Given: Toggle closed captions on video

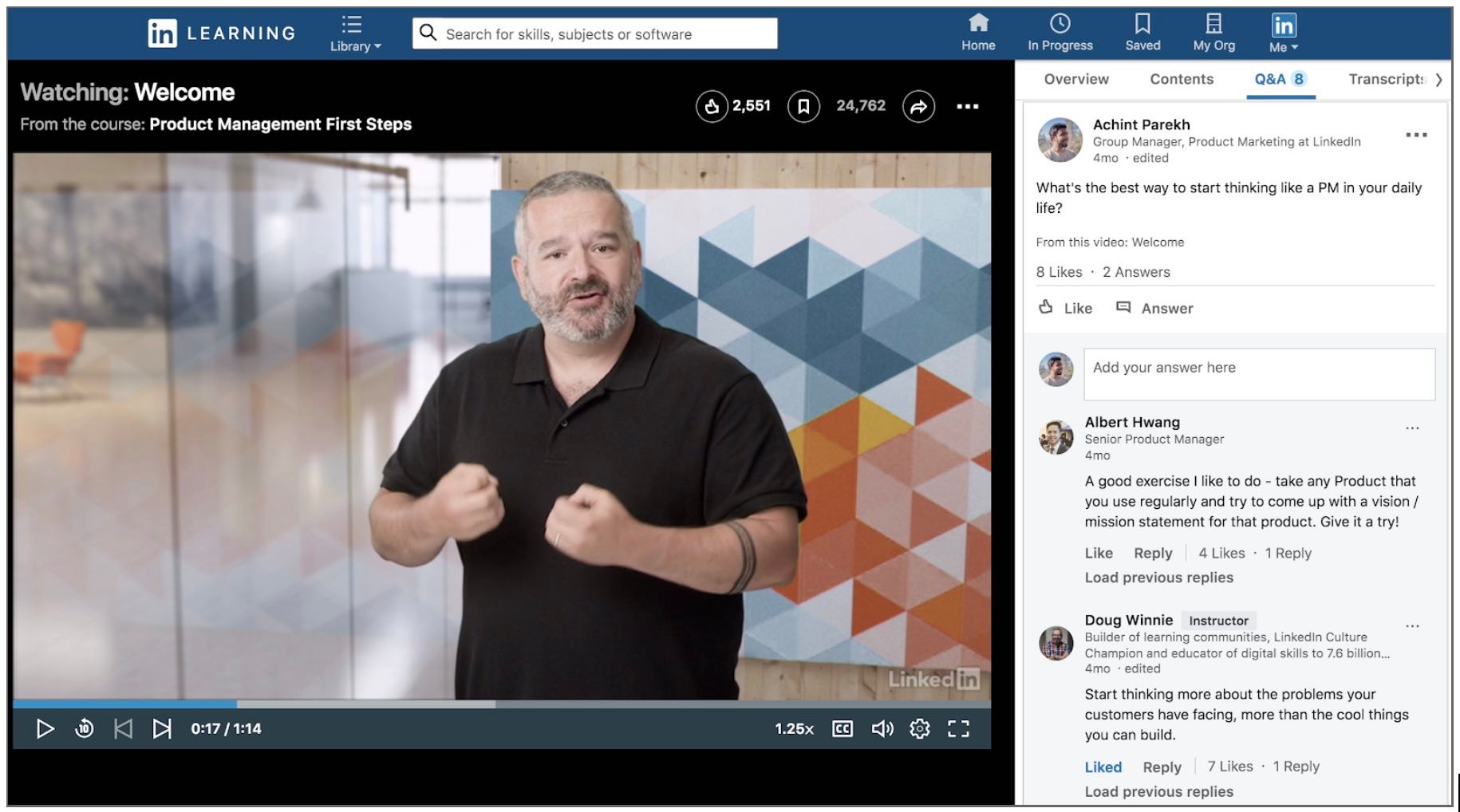Looking at the screenshot, I should pos(842,728).
